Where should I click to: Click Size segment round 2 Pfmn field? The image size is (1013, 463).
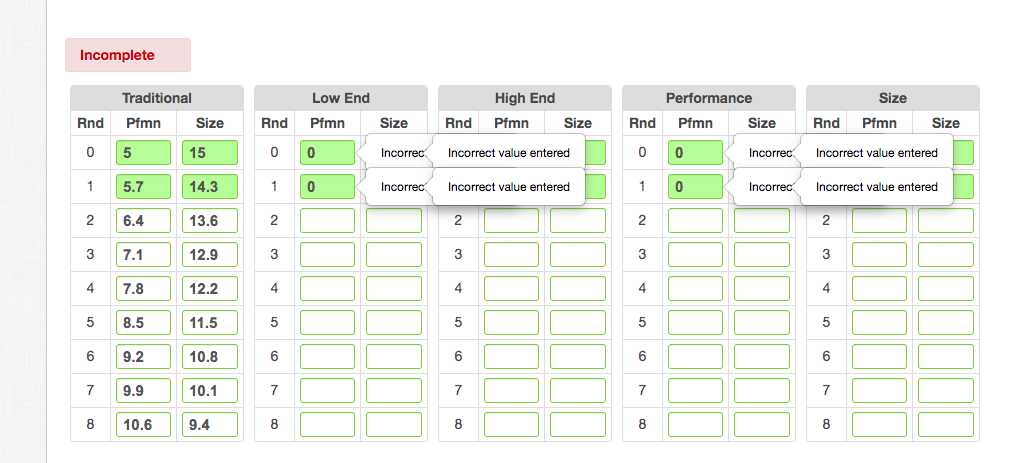880,221
